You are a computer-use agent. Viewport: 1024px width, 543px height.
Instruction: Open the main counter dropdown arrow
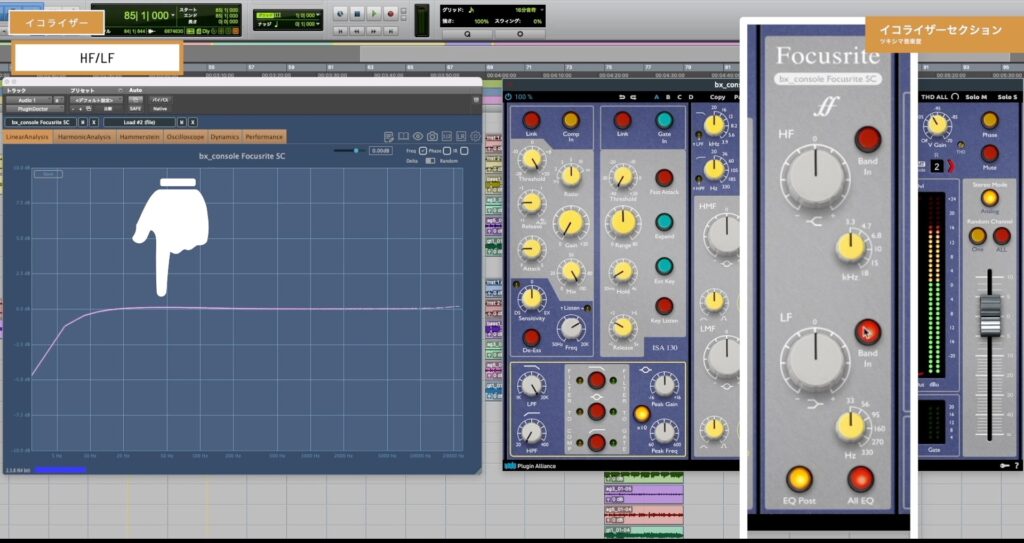tap(172, 15)
